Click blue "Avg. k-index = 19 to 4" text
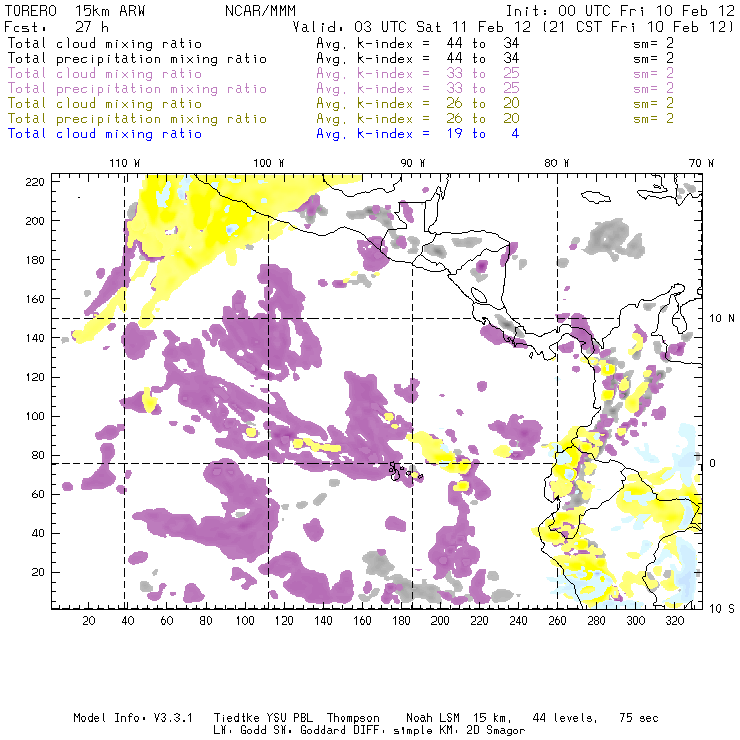The height and width of the screenshot is (740, 740). tap(418, 134)
